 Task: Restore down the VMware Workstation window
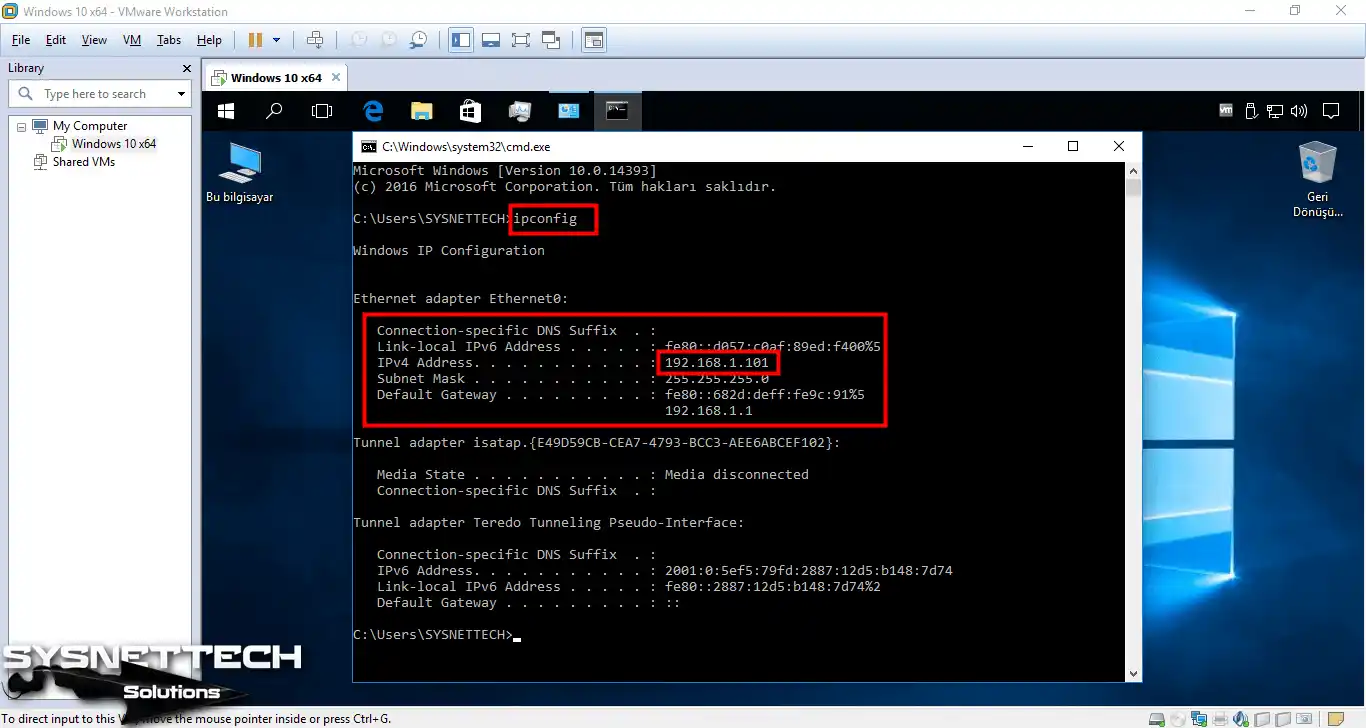[1295, 11]
